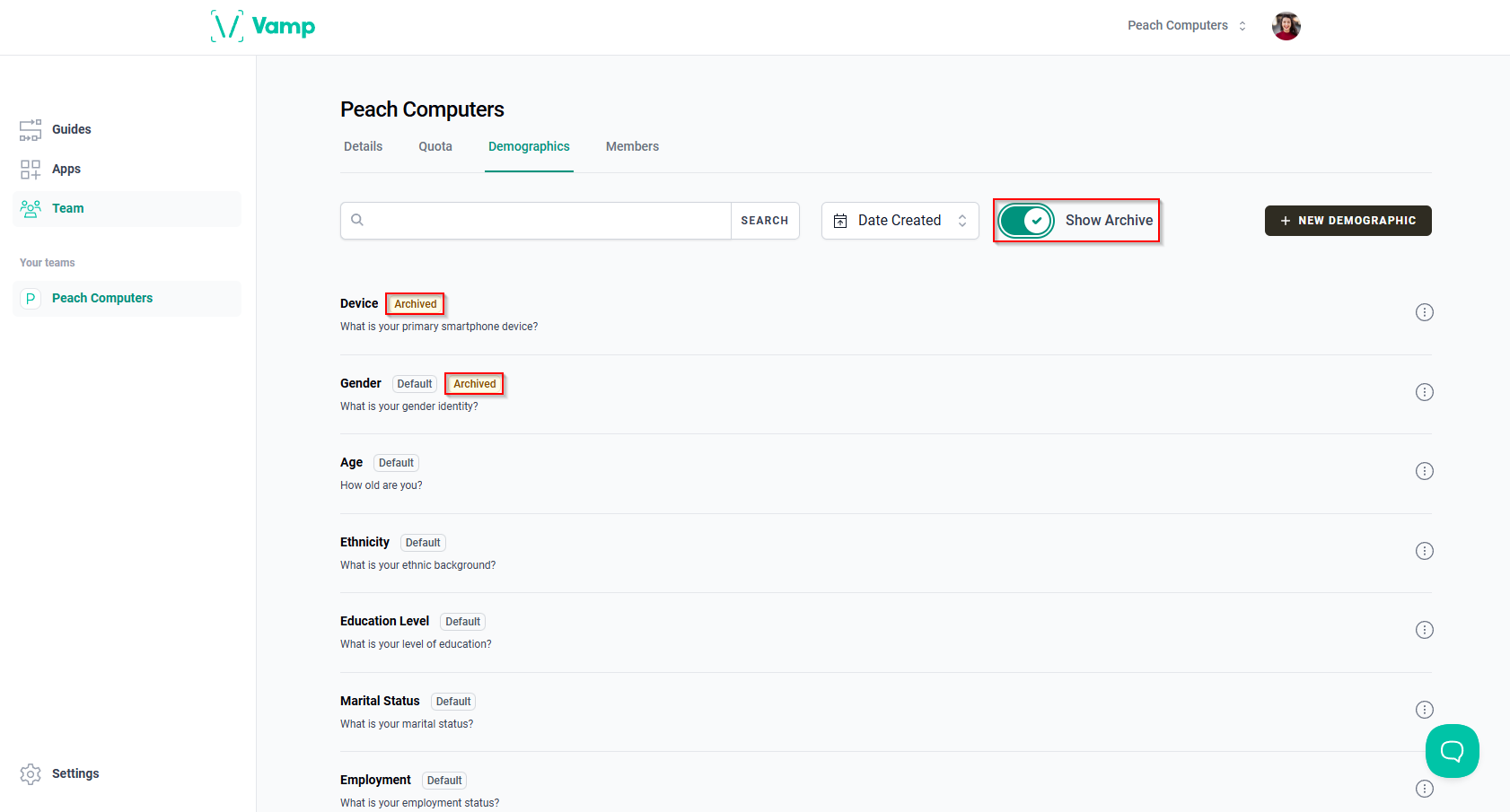Open options menu for Age demographic
The height and width of the screenshot is (812, 1510).
(1425, 471)
